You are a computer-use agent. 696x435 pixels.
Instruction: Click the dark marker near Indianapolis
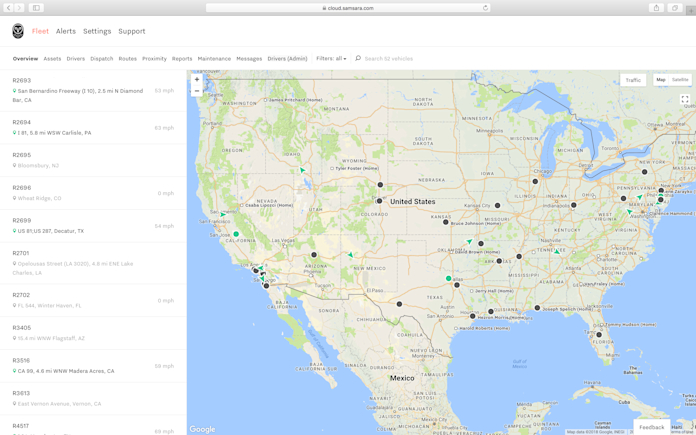click(x=574, y=205)
